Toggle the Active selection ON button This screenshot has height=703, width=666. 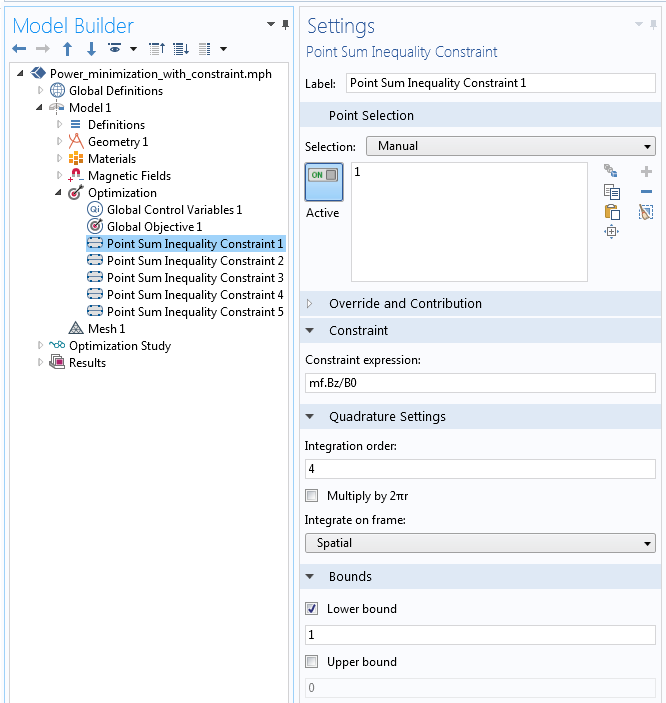(324, 182)
